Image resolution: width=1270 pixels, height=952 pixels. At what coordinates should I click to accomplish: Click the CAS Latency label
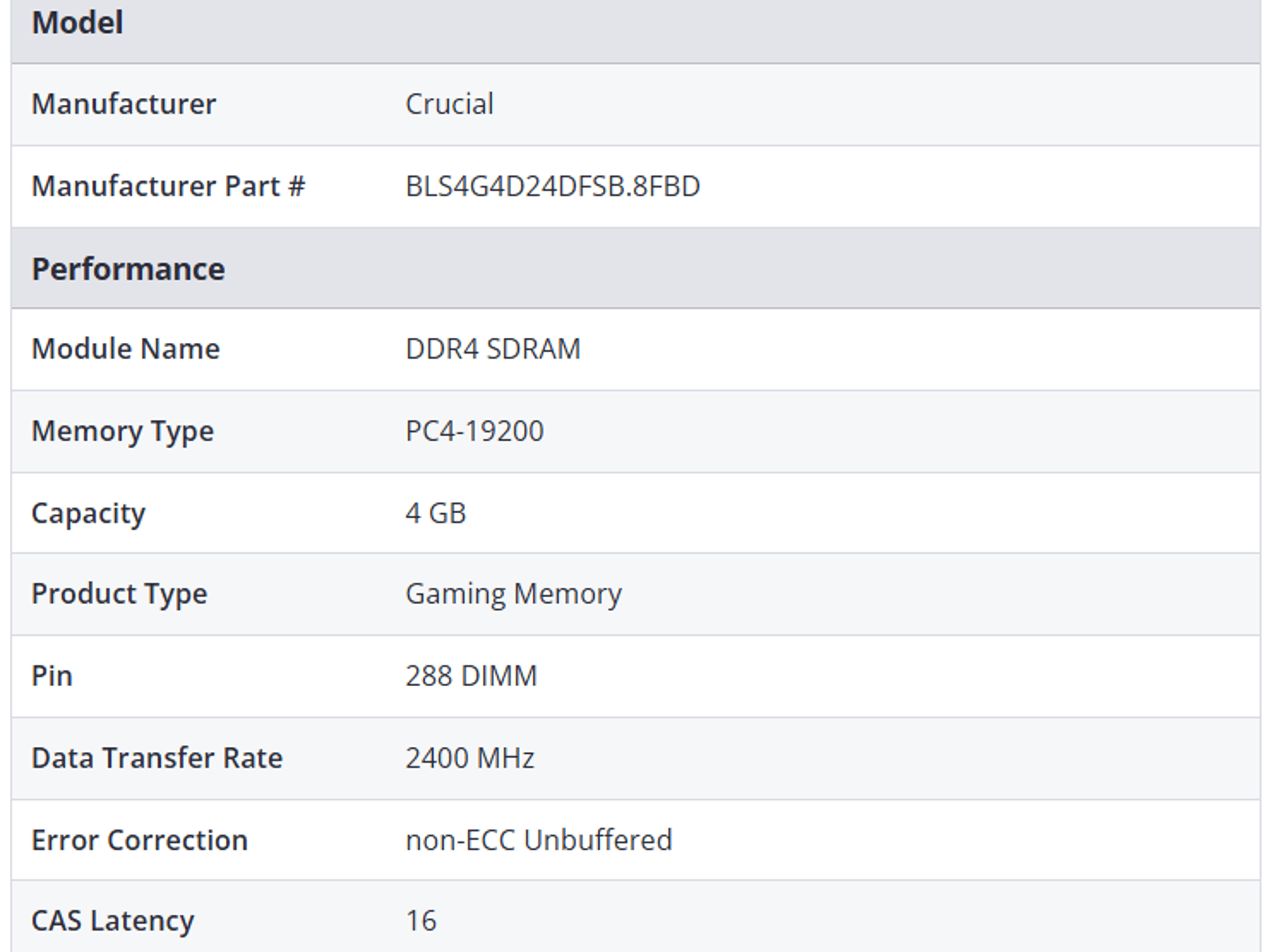coord(113,921)
